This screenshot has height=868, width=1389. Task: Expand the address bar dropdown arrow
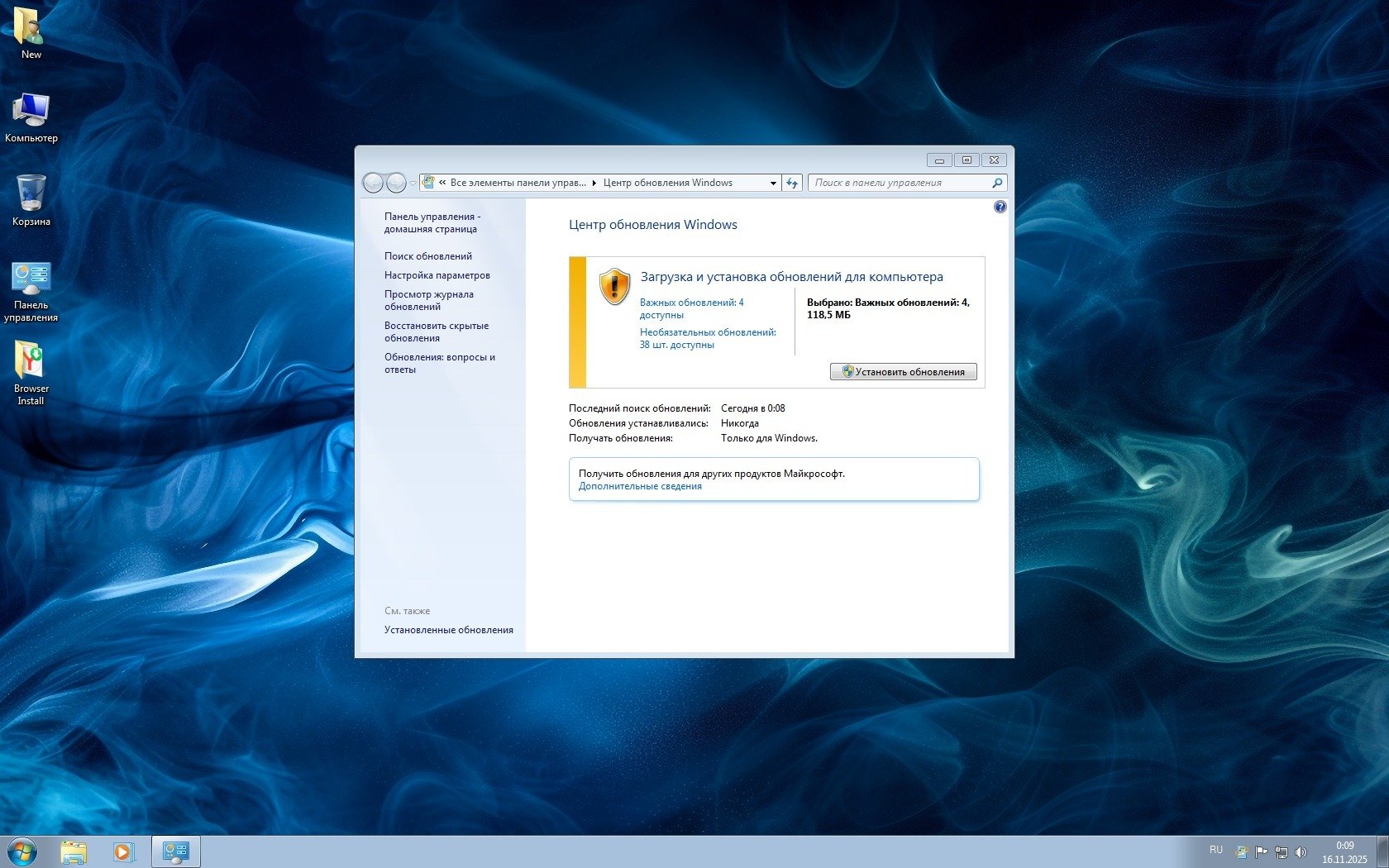point(773,183)
